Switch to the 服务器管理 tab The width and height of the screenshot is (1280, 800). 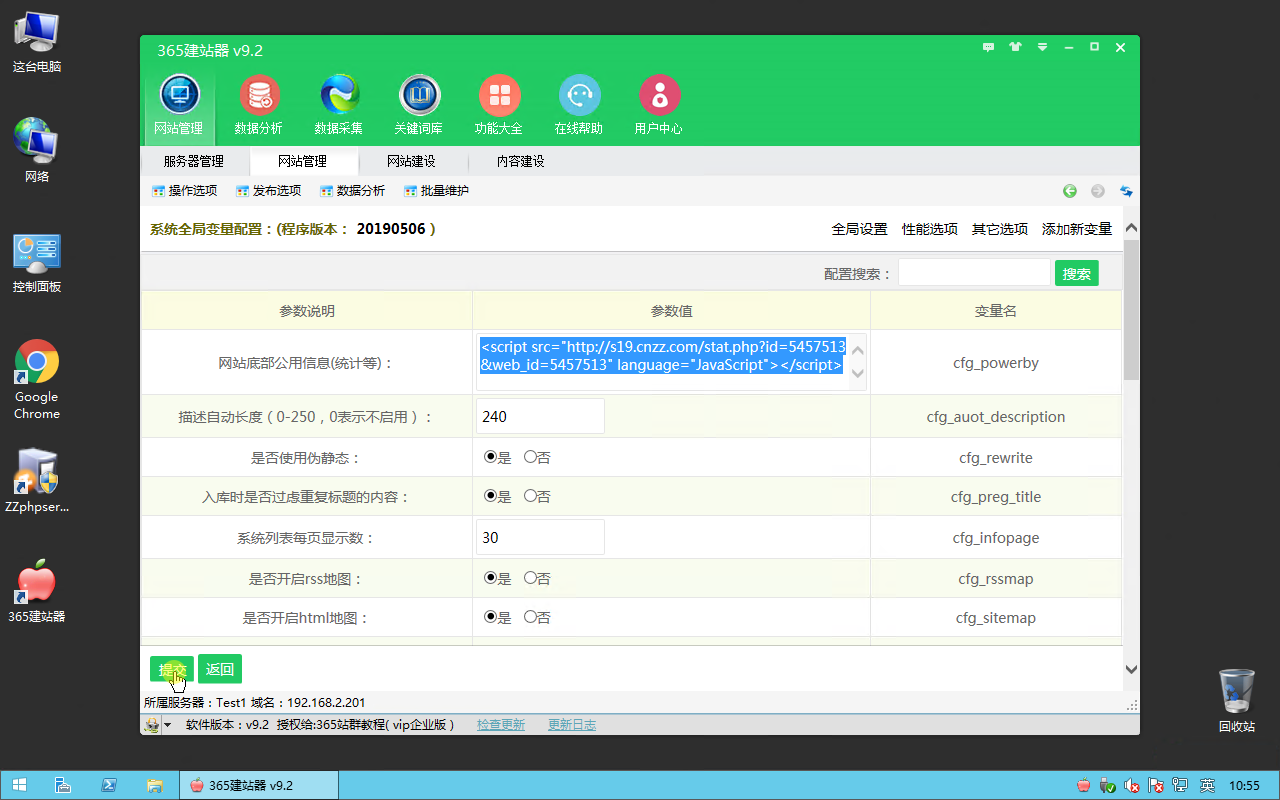[194, 161]
